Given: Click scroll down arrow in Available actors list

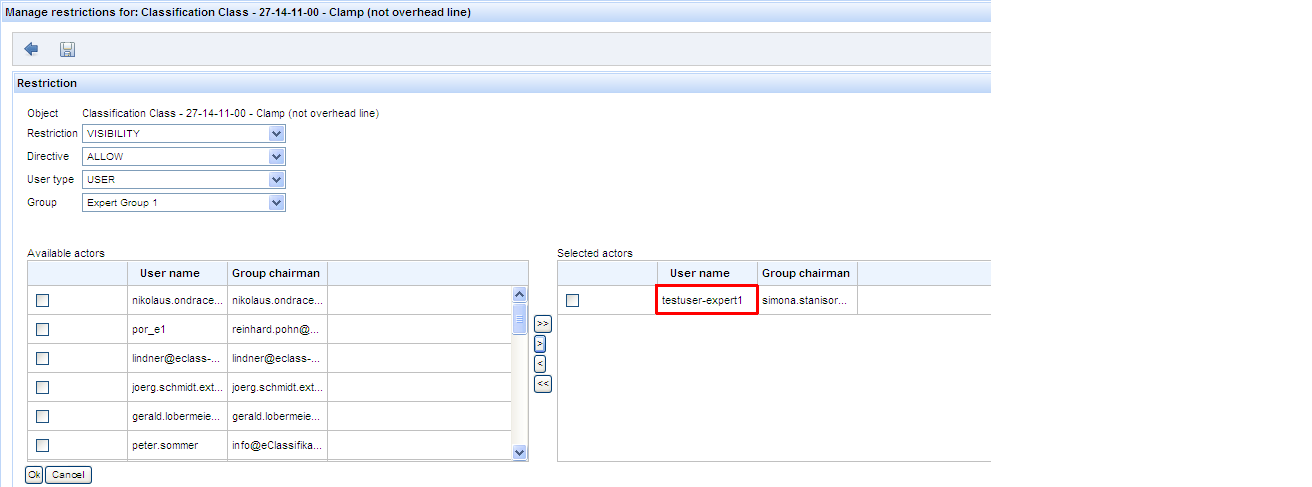Looking at the screenshot, I should click(519, 452).
